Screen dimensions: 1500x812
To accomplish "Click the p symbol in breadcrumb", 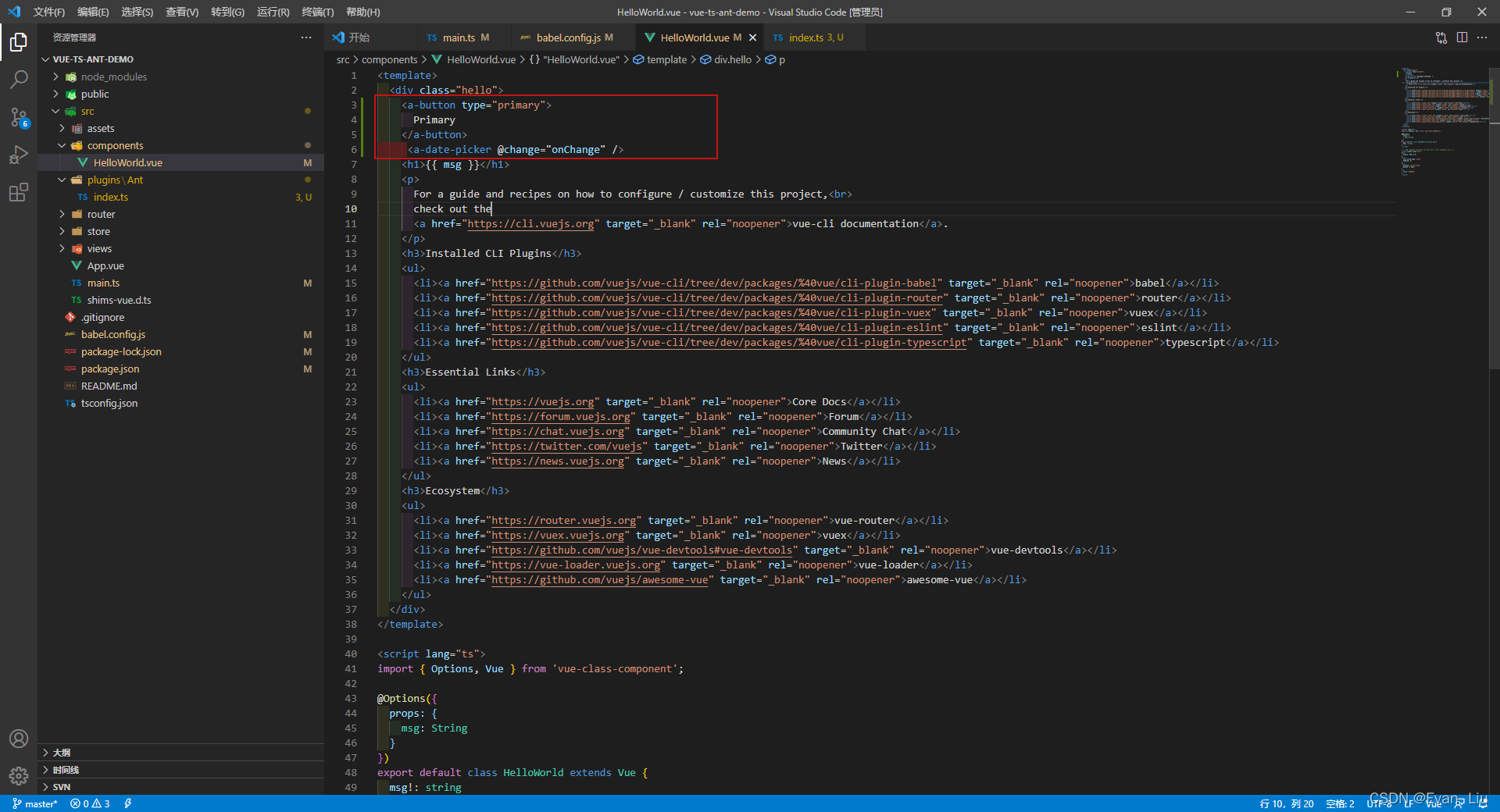I will pyautogui.click(x=775, y=59).
